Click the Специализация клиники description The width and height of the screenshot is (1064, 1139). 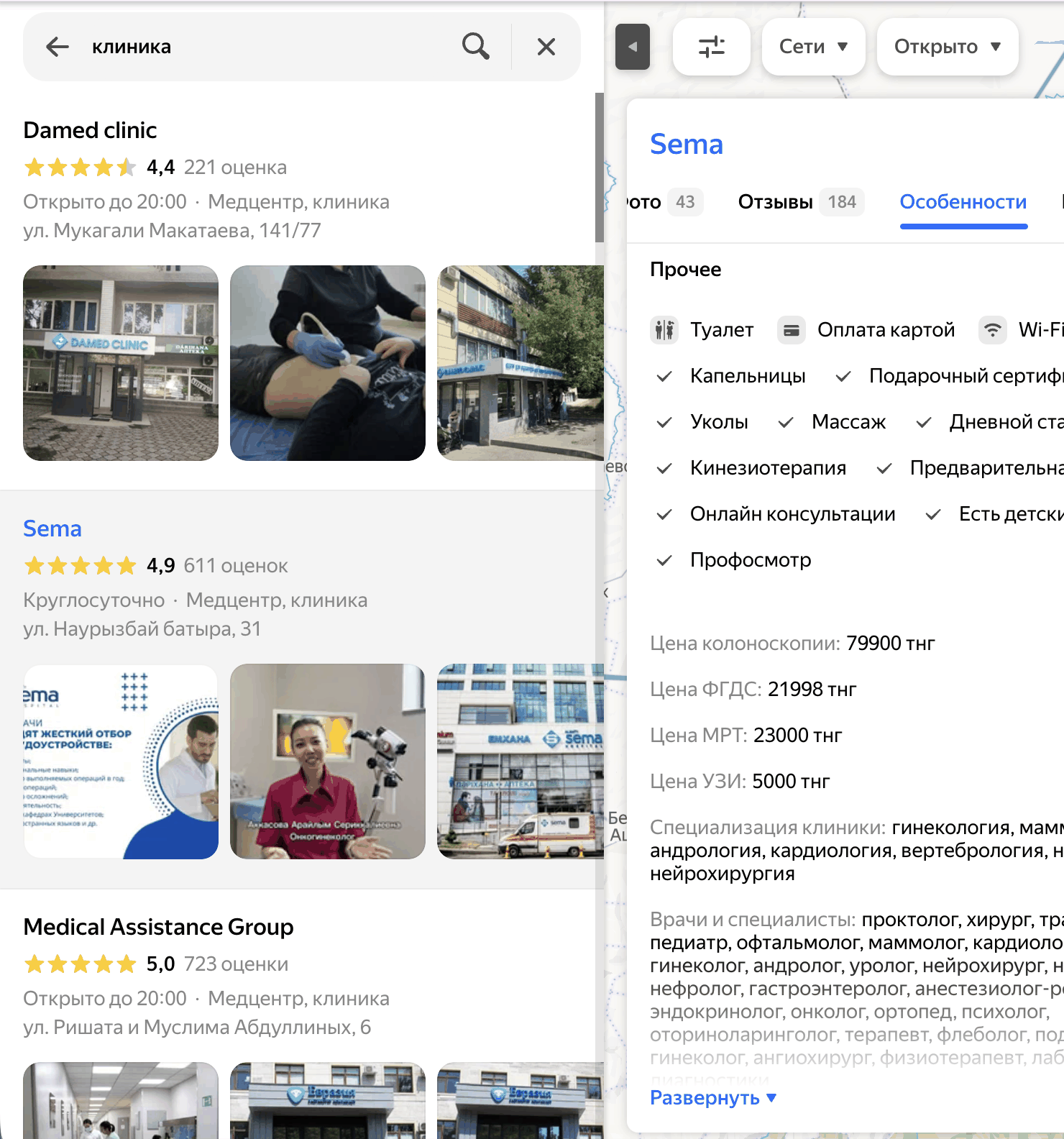(x=857, y=851)
